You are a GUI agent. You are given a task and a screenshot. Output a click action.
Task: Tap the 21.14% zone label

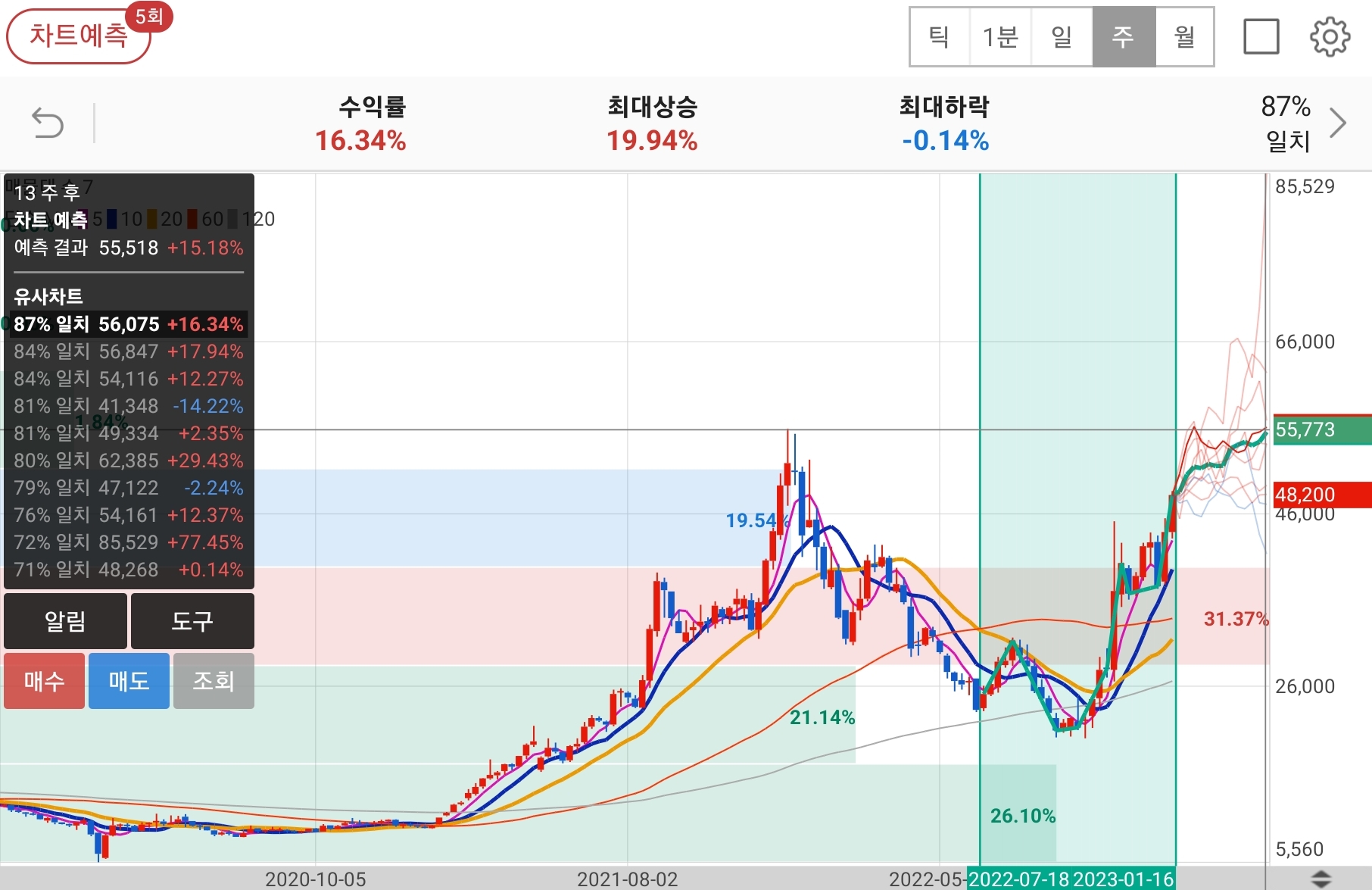822,717
